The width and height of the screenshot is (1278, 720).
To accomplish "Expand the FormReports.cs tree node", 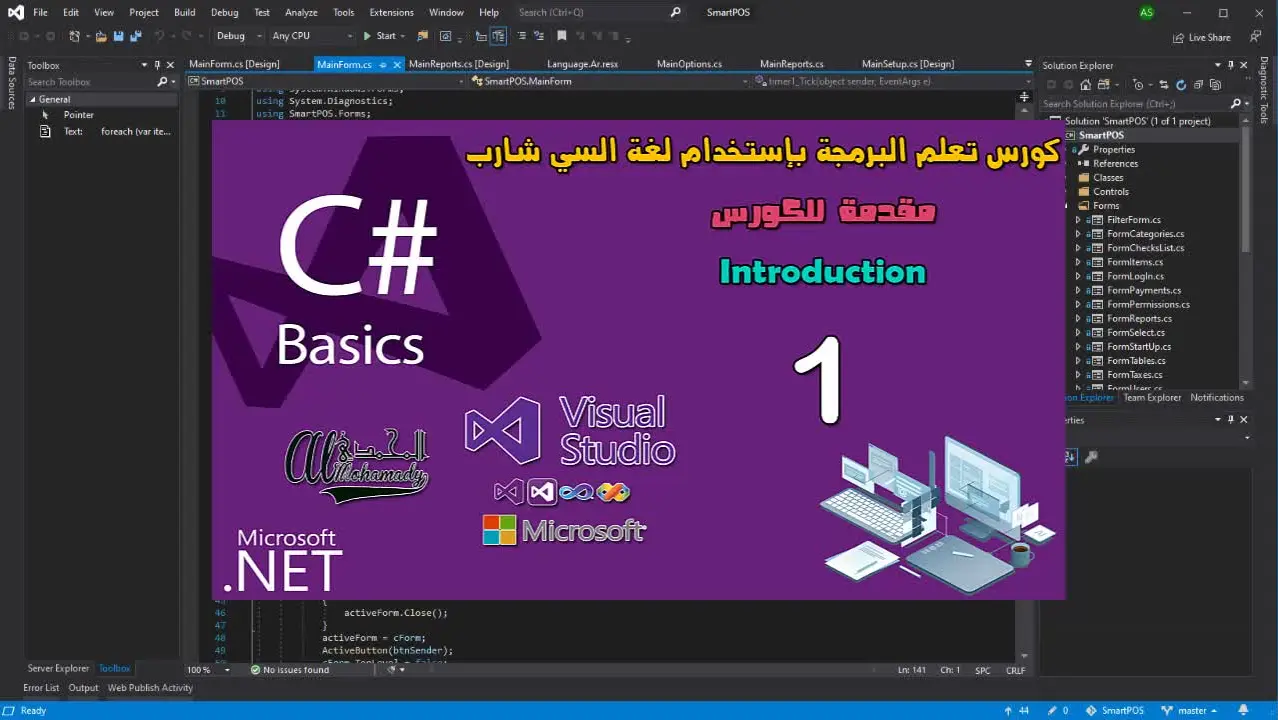I will pyautogui.click(x=1078, y=318).
